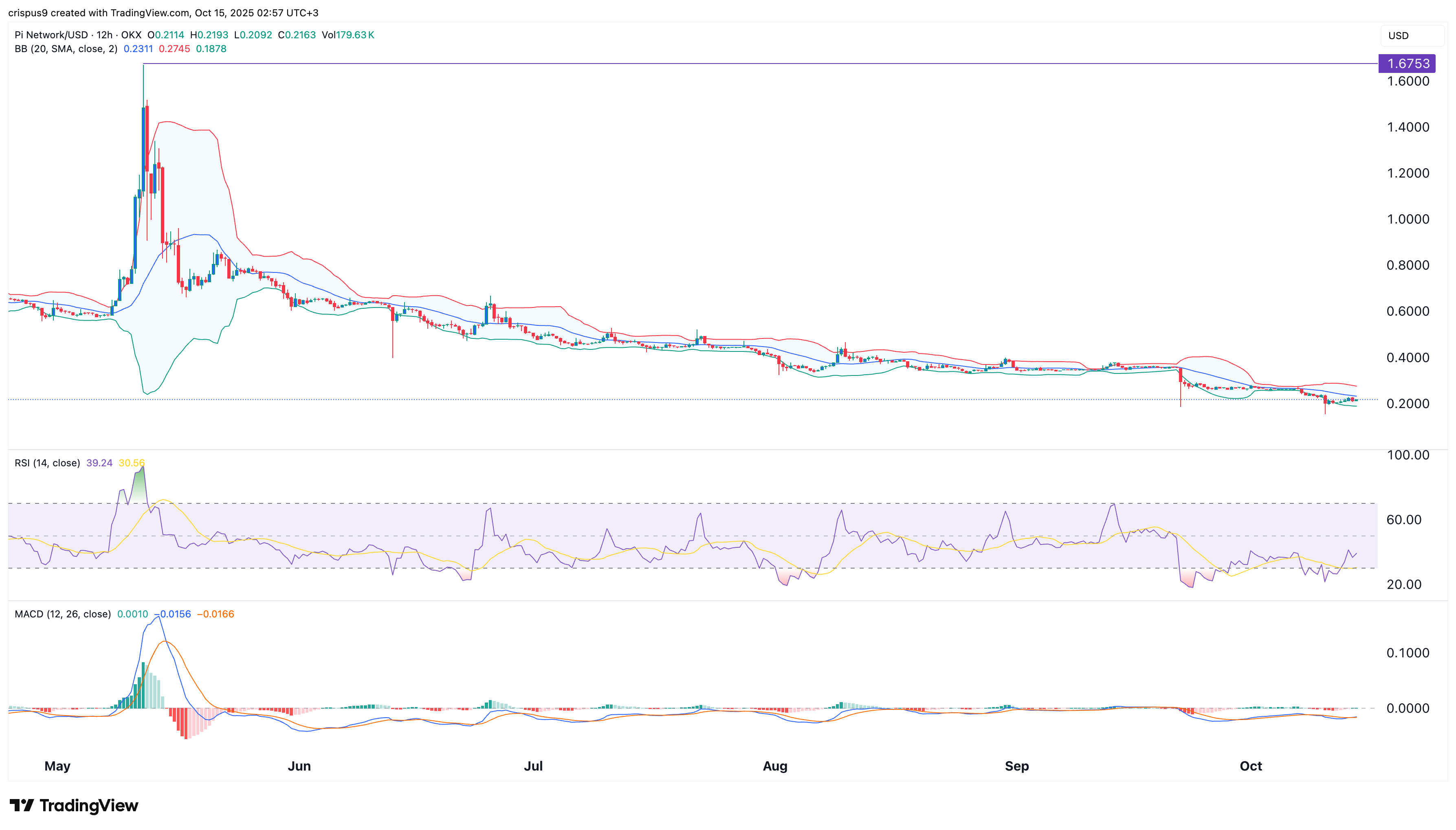The image size is (1456, 830).
Task: Click the BB (20, SMA, close, 2) legend
Action: click(x=66, y=49)
